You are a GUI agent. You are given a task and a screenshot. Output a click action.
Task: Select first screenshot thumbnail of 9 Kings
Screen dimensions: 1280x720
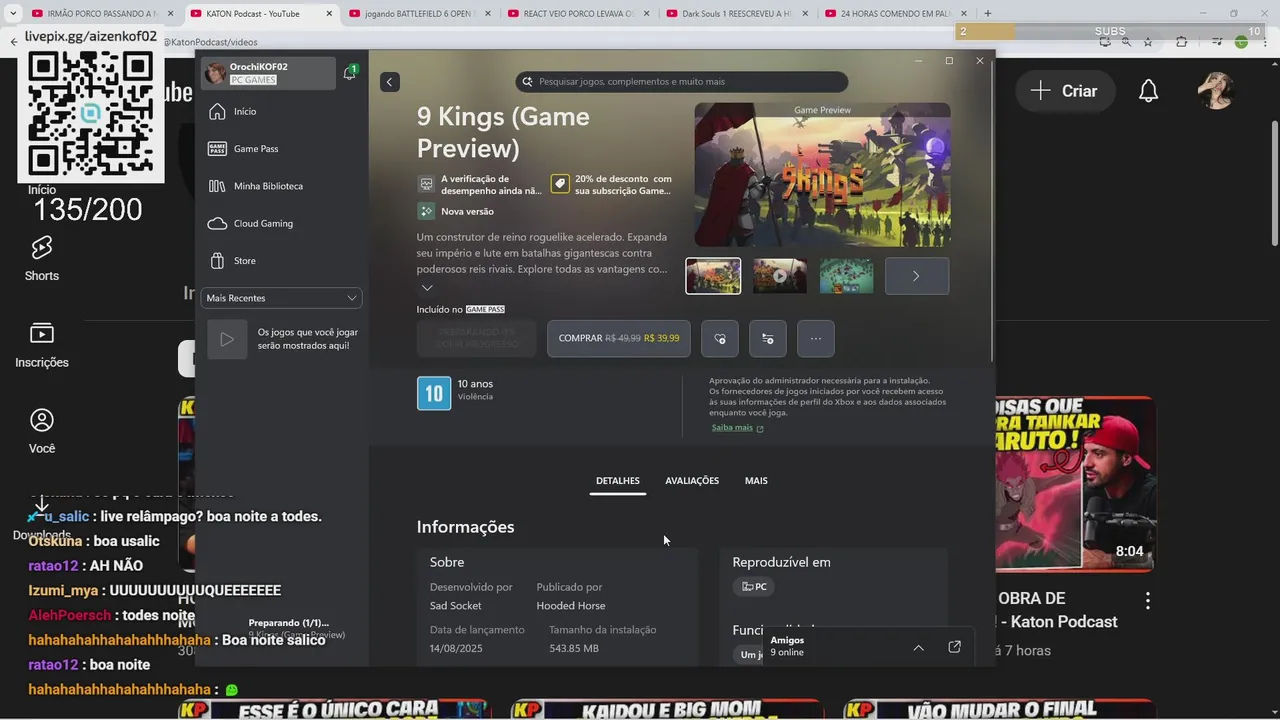pyautogui.click(x=713, y=276)
